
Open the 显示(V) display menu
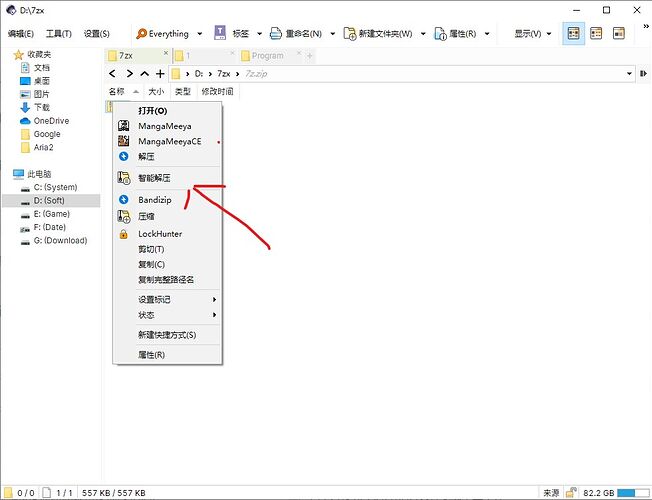pyautogui.click(x=533, y=34)
